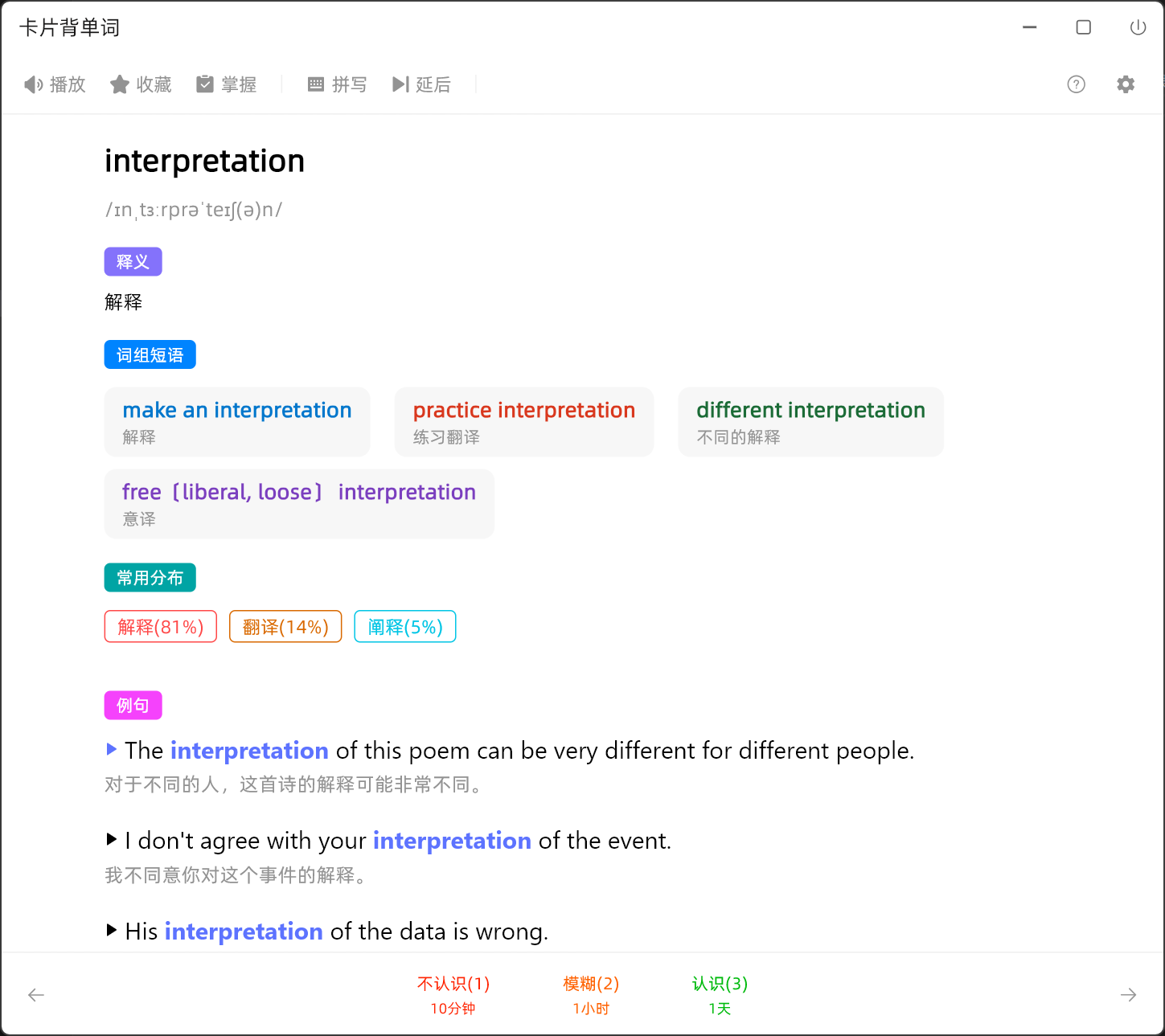Viewport: 1165px width, 1036px height.
Task: Select the 翻译(14%) usage tag
Action: (x=285, y=627)
